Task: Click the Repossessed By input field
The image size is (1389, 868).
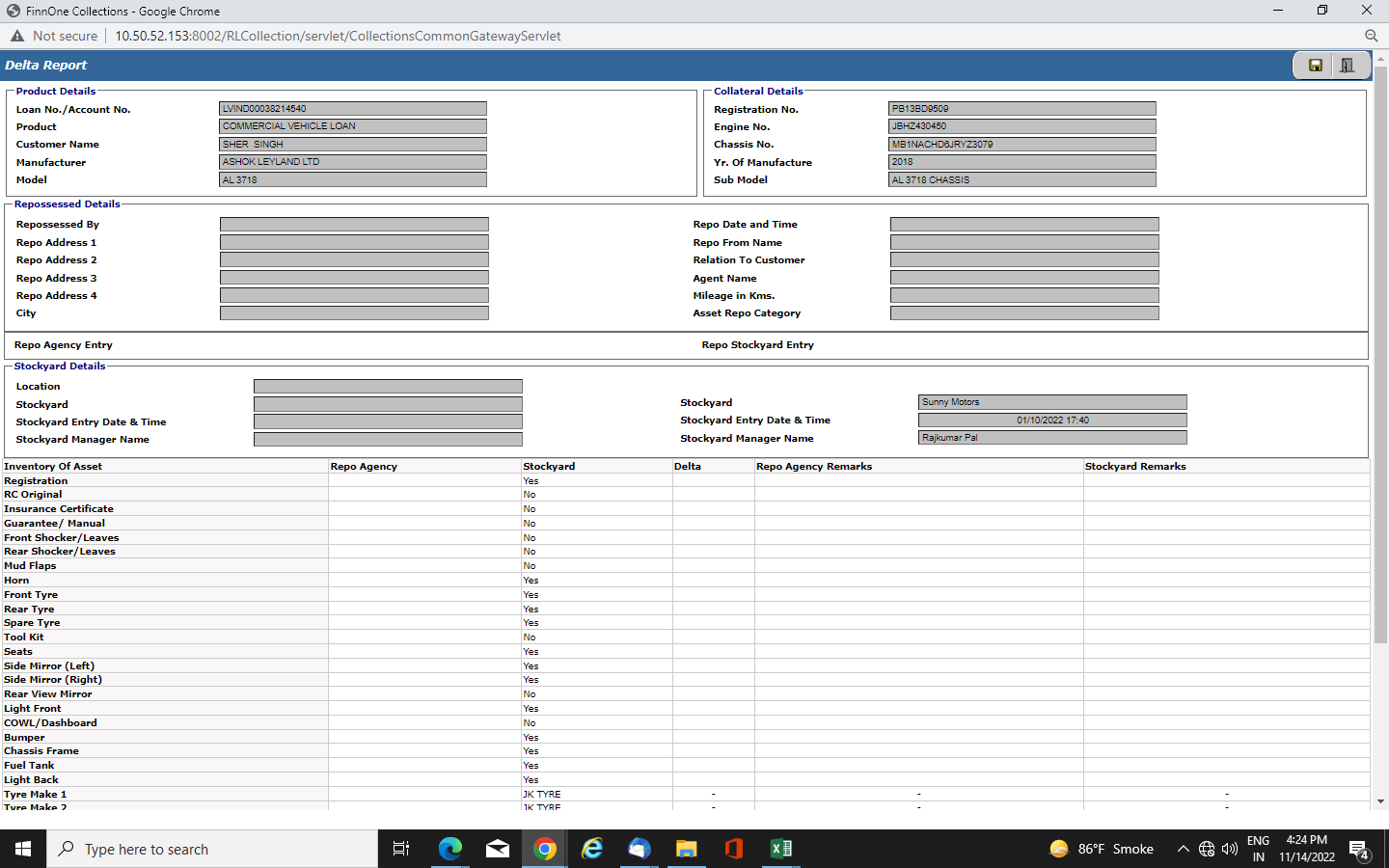Action: pos(354,225)
